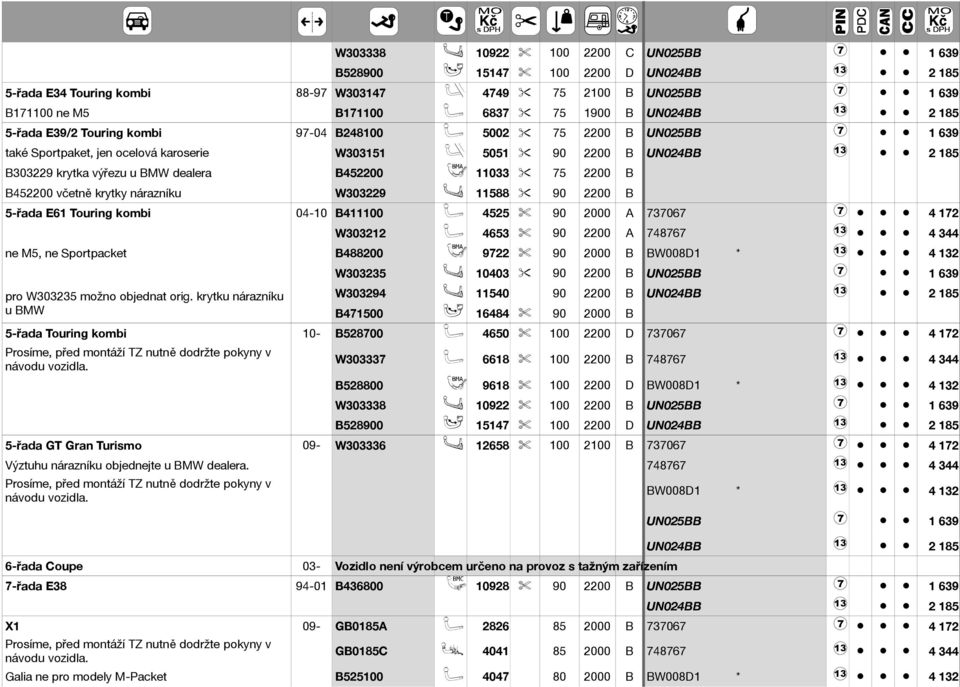Click the years cell '94-01'
Screen dimensions: 960x687
pyautogui.click(x=311, y=586)
